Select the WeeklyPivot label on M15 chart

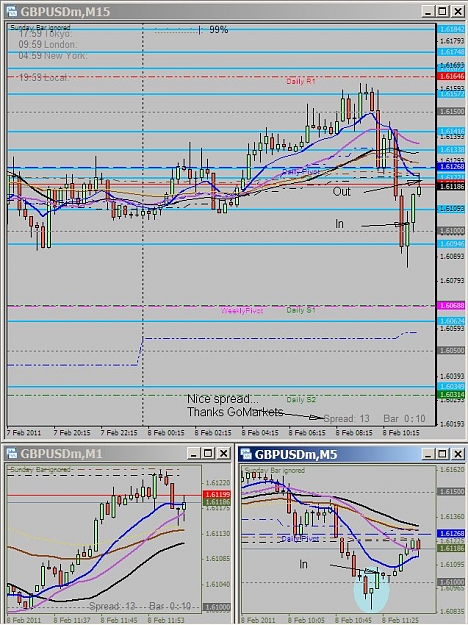(x=242, y=311)
